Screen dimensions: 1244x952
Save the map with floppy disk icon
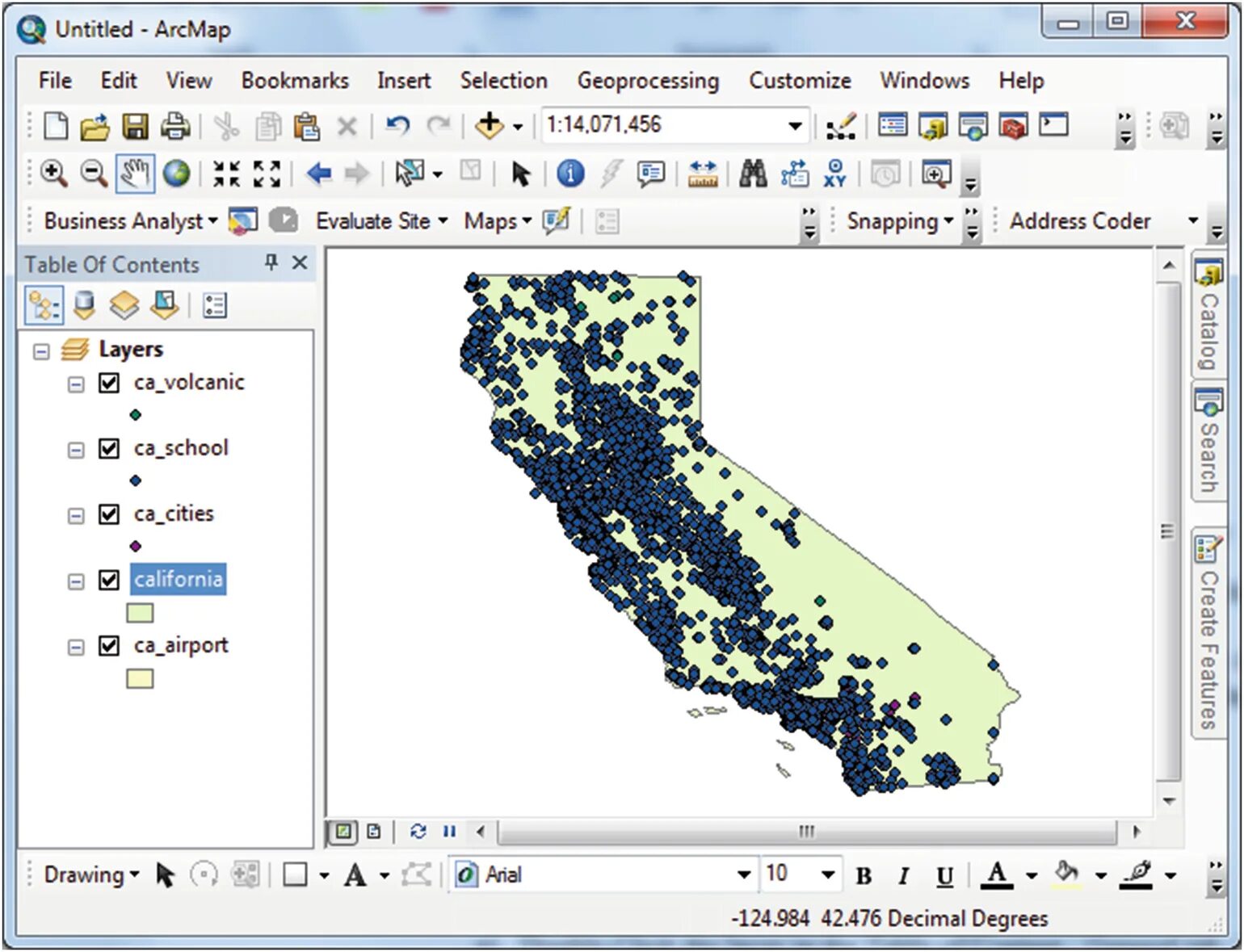pos(135,126)
